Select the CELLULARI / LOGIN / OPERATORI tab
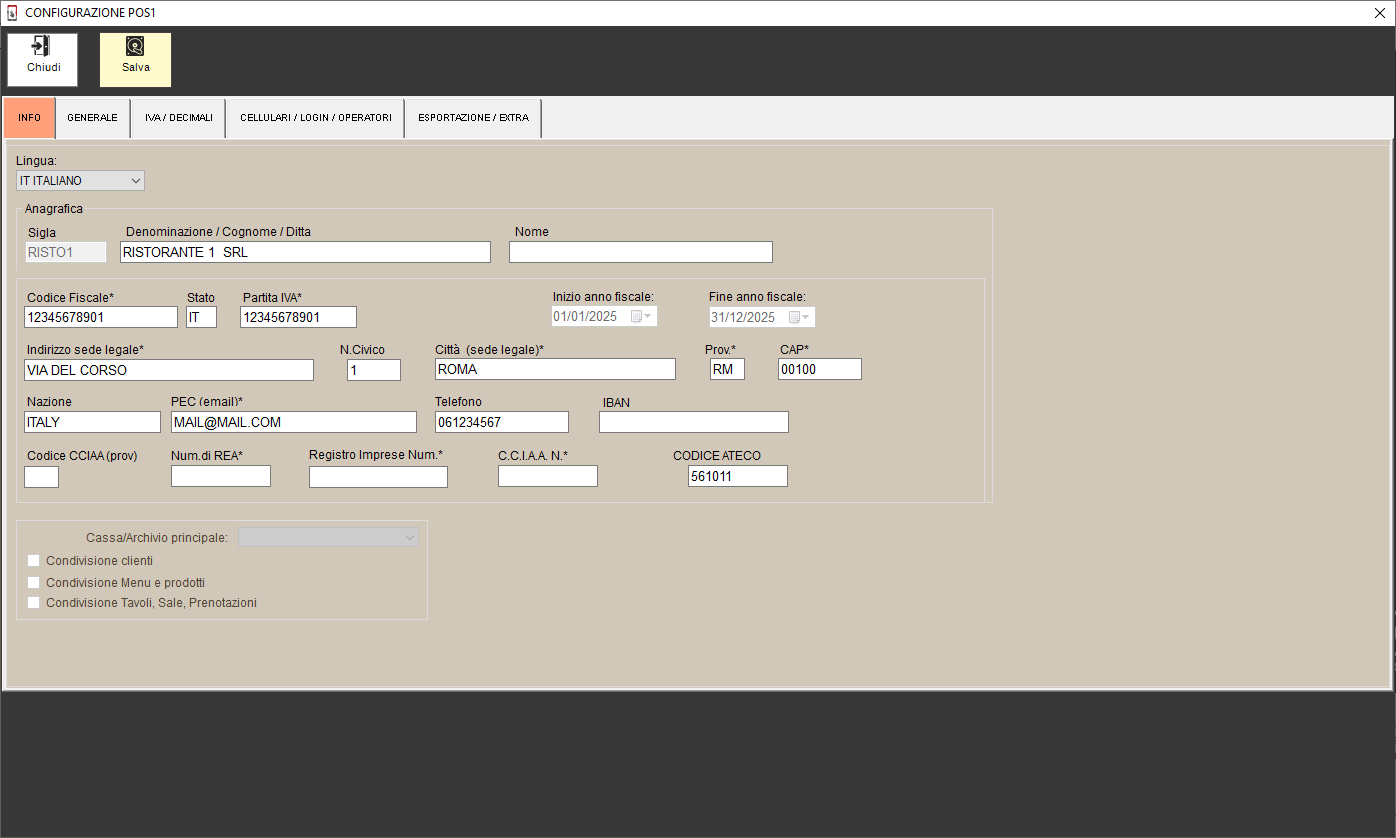The height and width of the screenshot is (838, 1396). 315,118
